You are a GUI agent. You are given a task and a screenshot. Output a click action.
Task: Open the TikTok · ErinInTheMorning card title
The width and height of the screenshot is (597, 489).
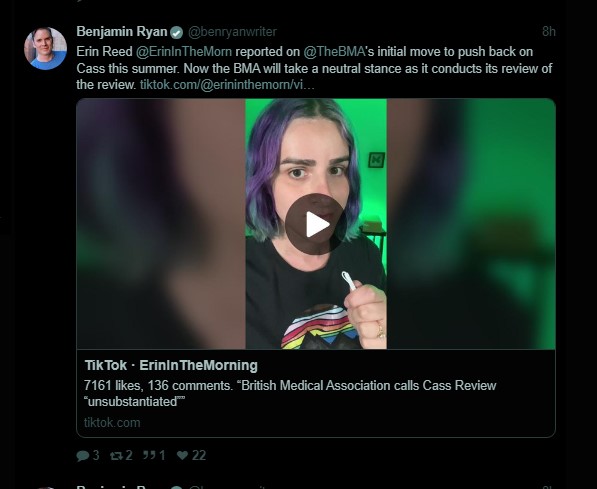coord(171,366)
